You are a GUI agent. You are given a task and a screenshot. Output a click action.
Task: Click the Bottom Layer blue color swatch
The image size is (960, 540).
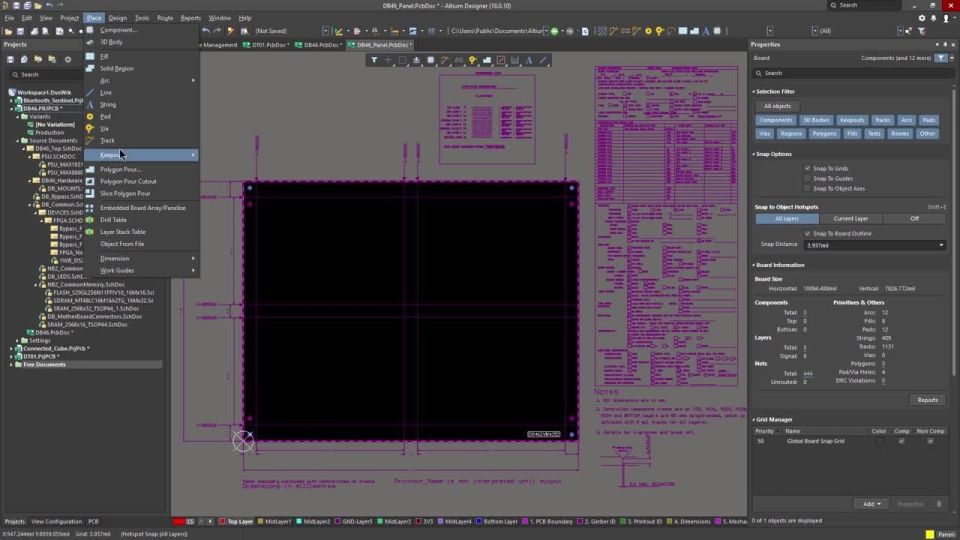click(479, 522)
